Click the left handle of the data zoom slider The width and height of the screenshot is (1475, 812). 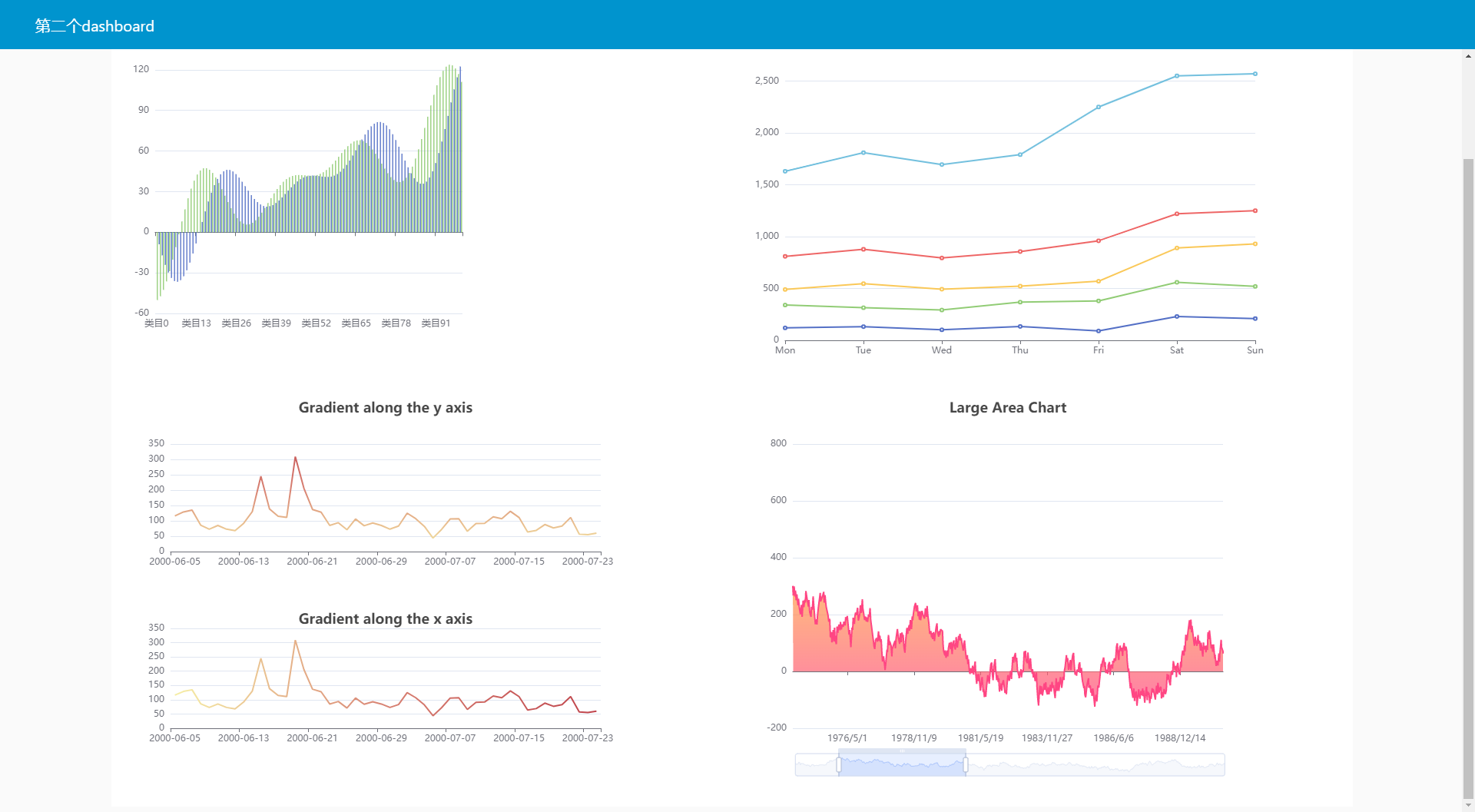[x=838, y=764]
